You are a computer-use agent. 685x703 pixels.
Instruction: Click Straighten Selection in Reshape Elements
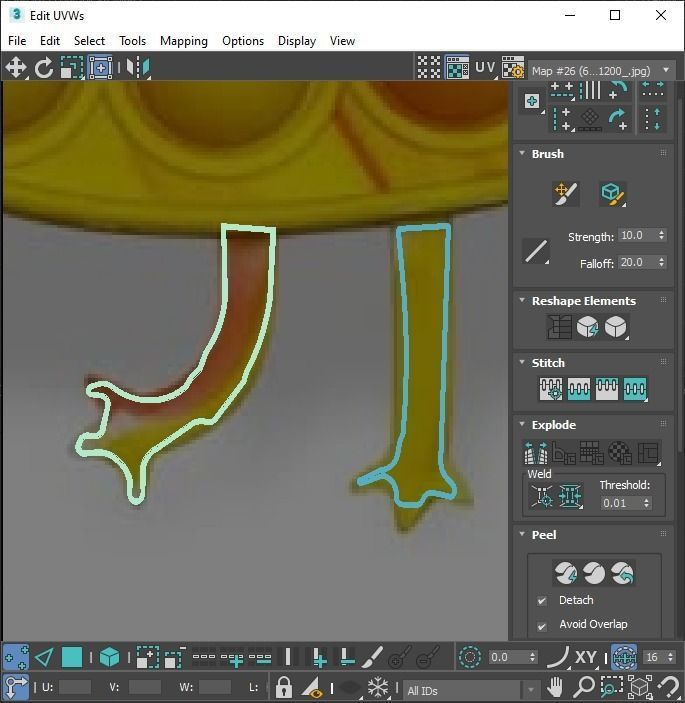tap(559, 326)
